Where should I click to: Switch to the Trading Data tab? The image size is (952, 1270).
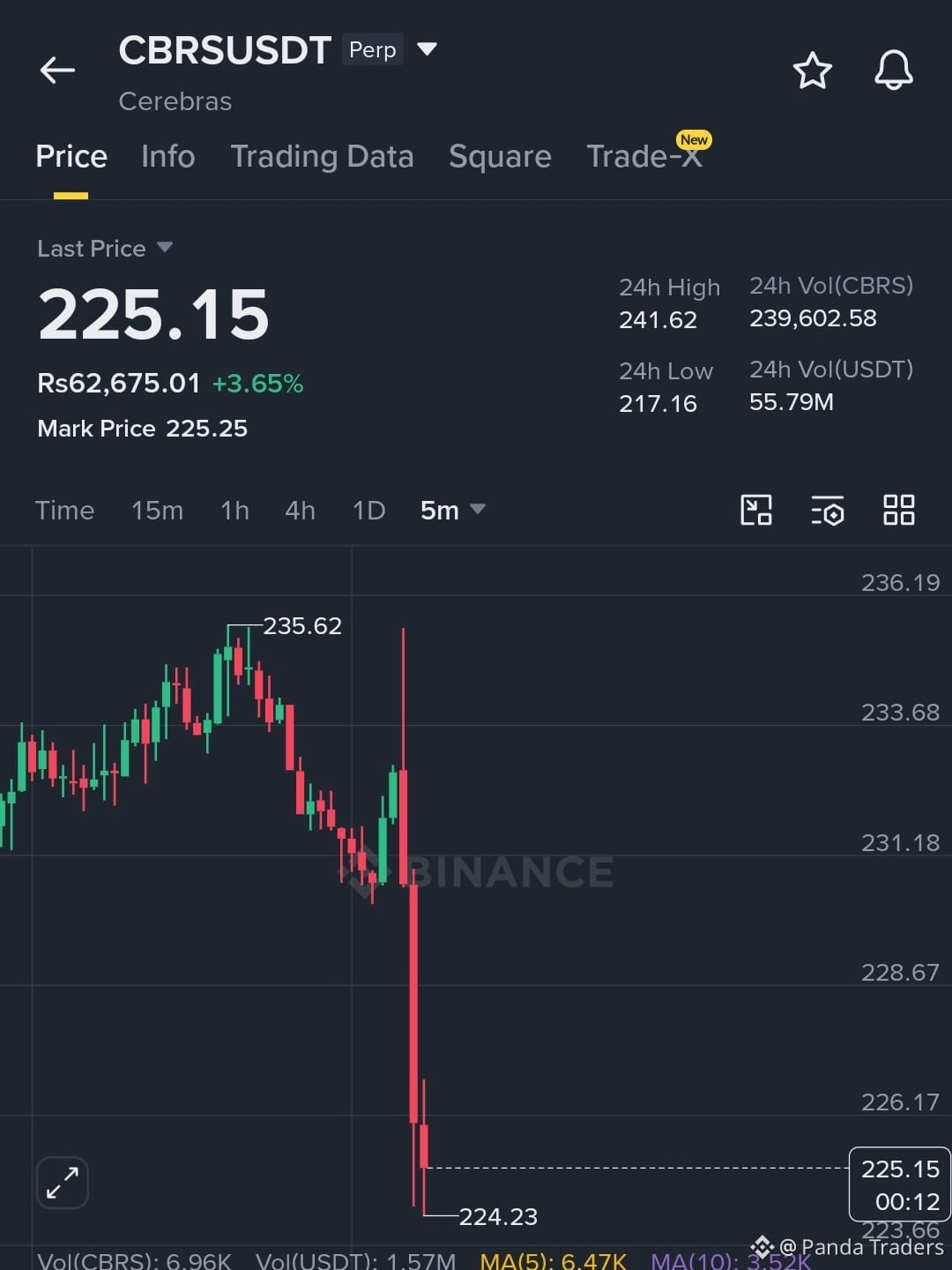[x=322, y=156]
